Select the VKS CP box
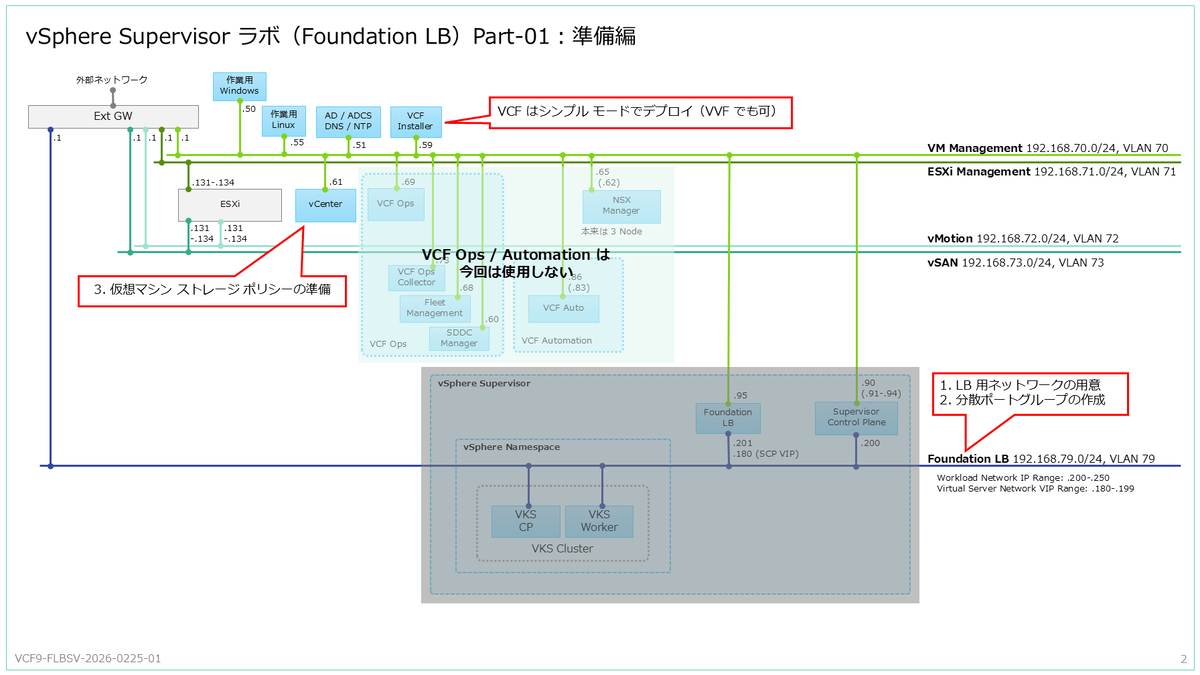The image size is (1200, 675). (x=526, y=521)
